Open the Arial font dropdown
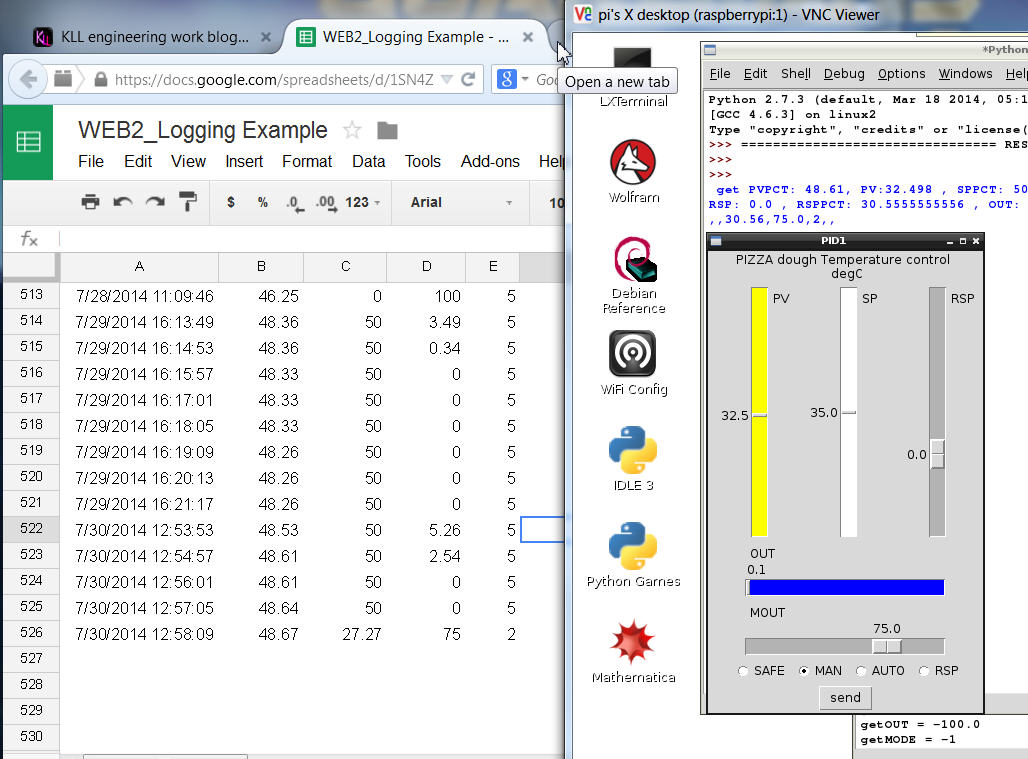This screenshot has height=759, width=1028. (x=460, y=202)
